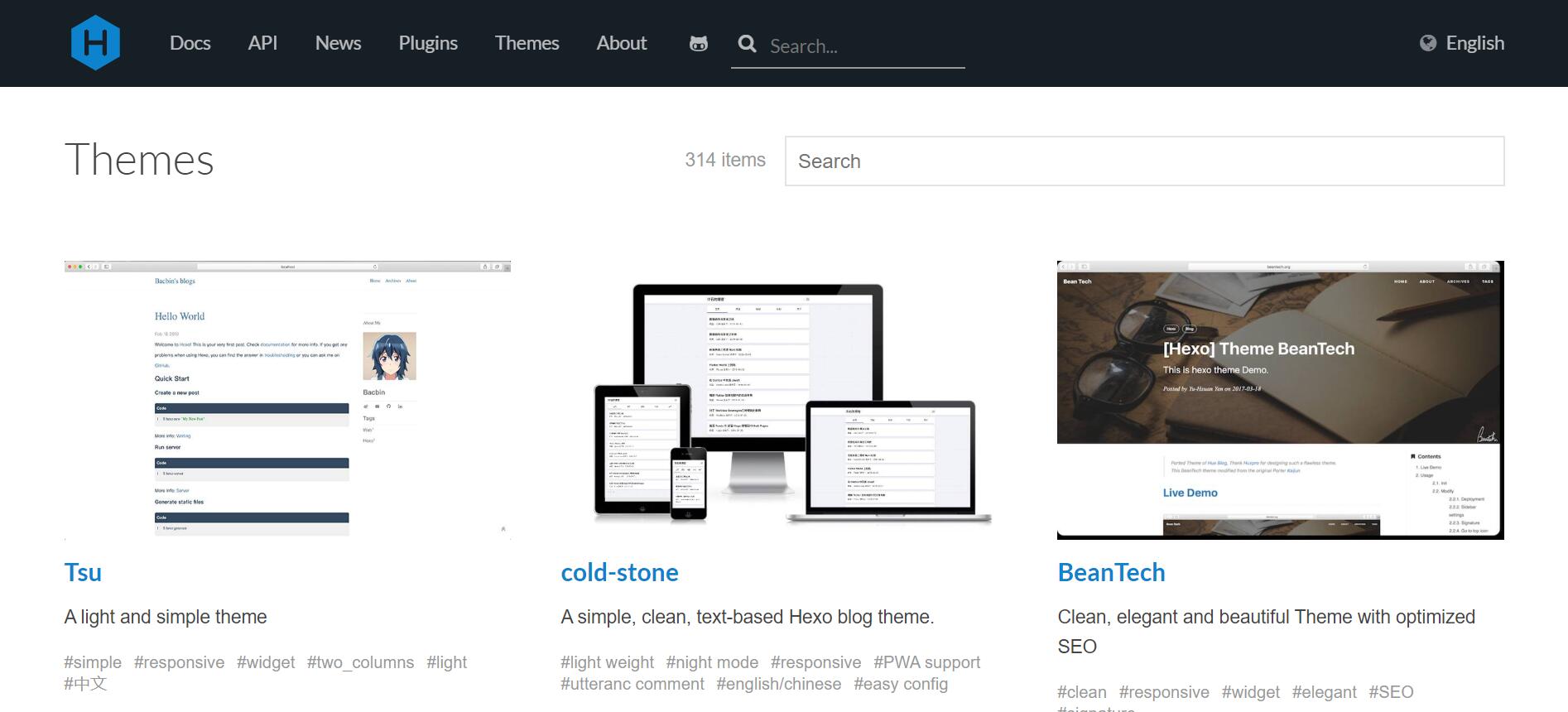Select the #english/chinese tag

click(779, 684)
